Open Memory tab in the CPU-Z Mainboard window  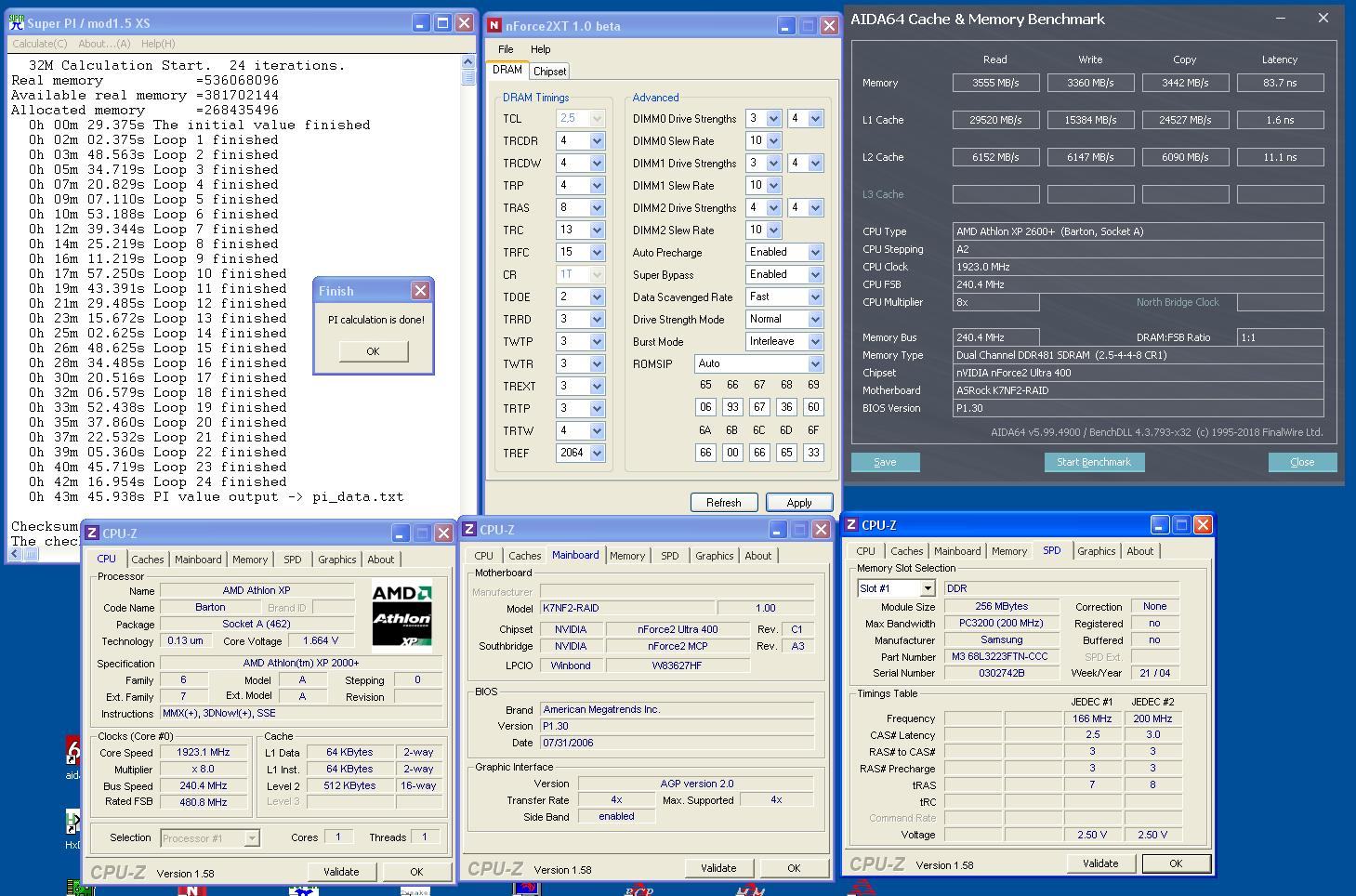[627, 556]
